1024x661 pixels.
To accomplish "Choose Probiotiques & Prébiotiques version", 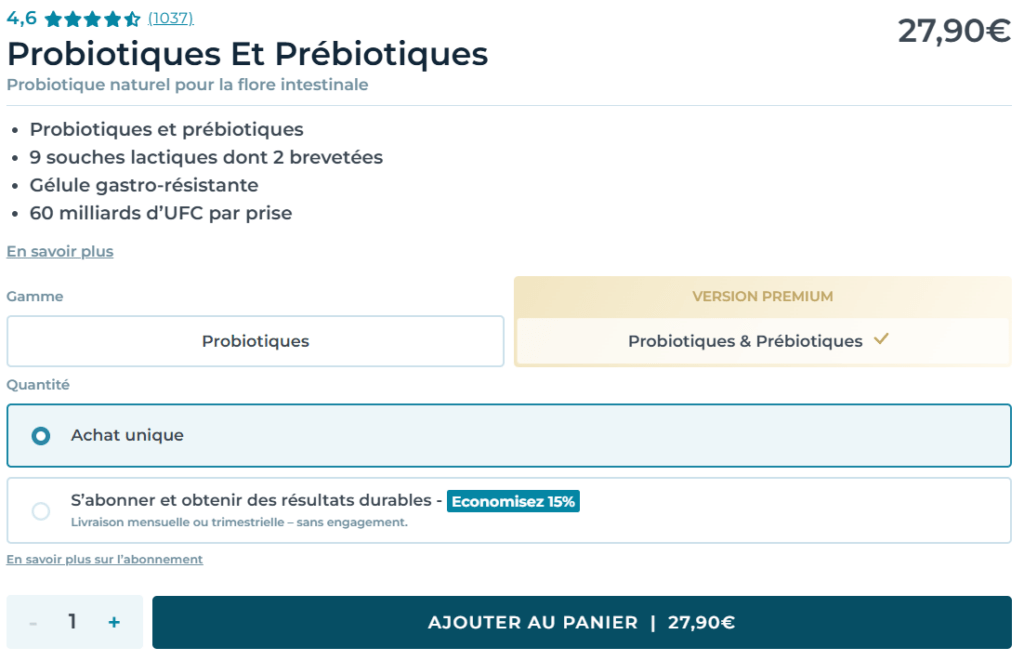I will pos(745,341).
